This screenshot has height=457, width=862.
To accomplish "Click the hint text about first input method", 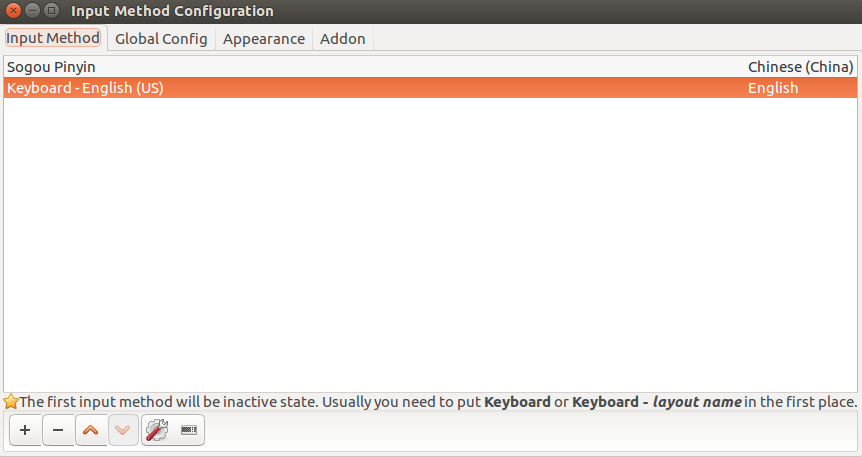I will point(438,402).
